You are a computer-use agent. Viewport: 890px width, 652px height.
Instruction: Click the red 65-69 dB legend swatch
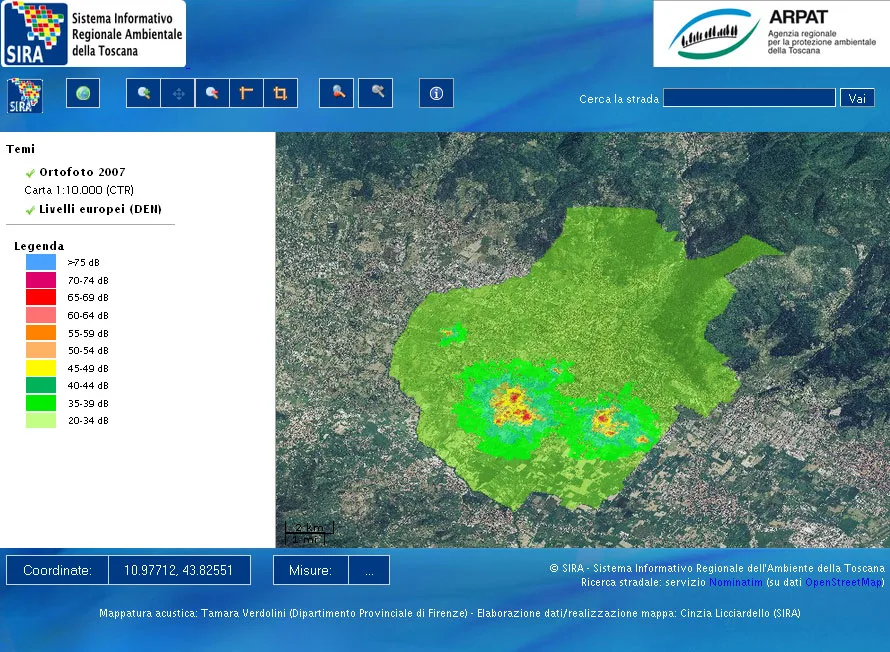point(38,297)
